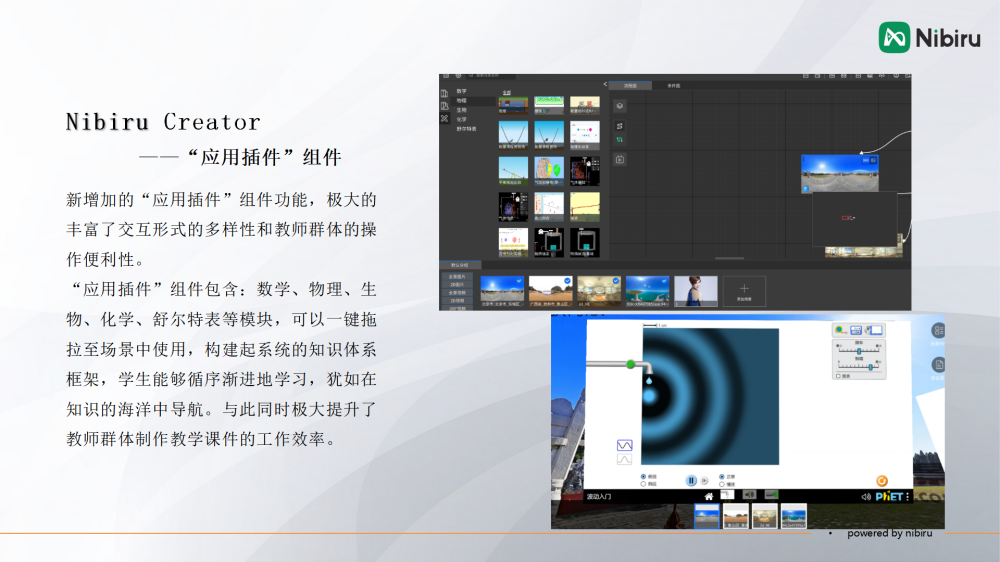Choose the 物理 physics category
The width and height of the screenshot is (1000, 562).
462,101
